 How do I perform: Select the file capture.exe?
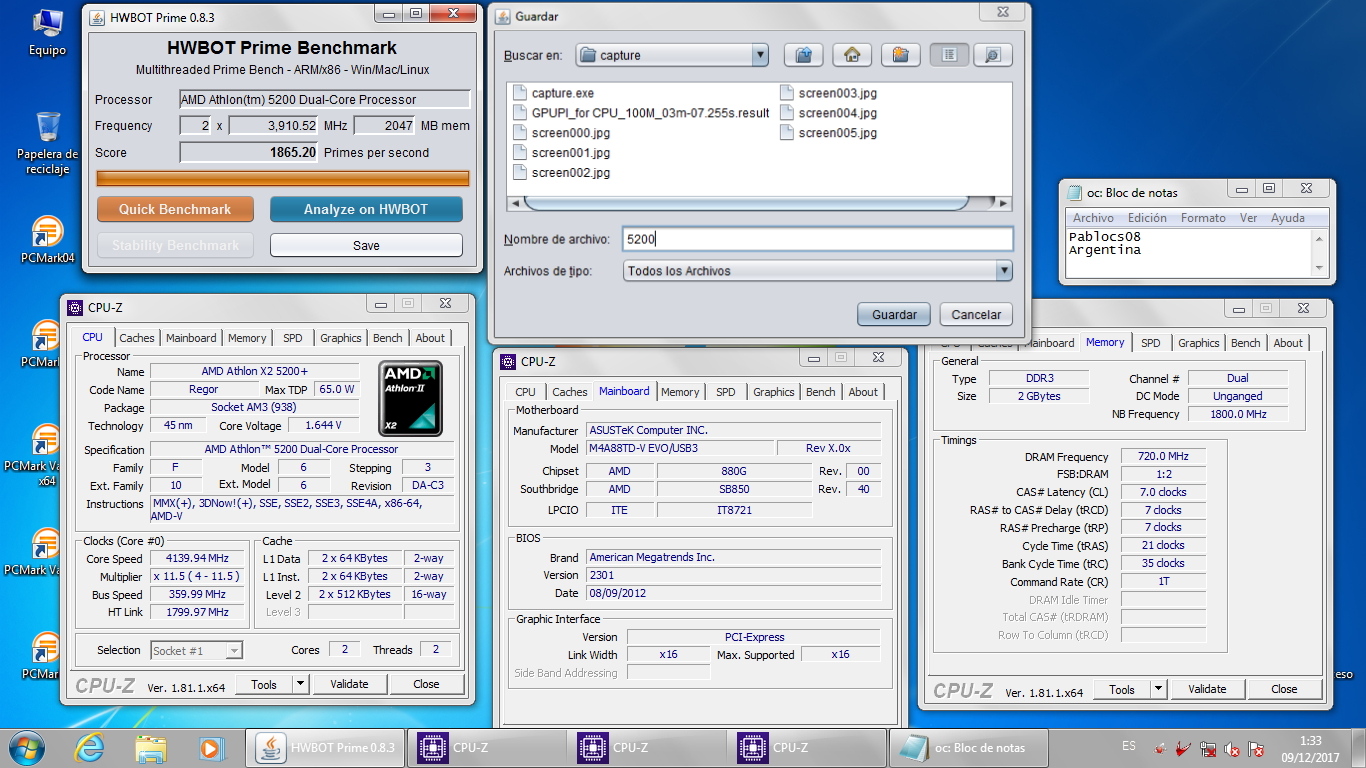pos(553,93)
